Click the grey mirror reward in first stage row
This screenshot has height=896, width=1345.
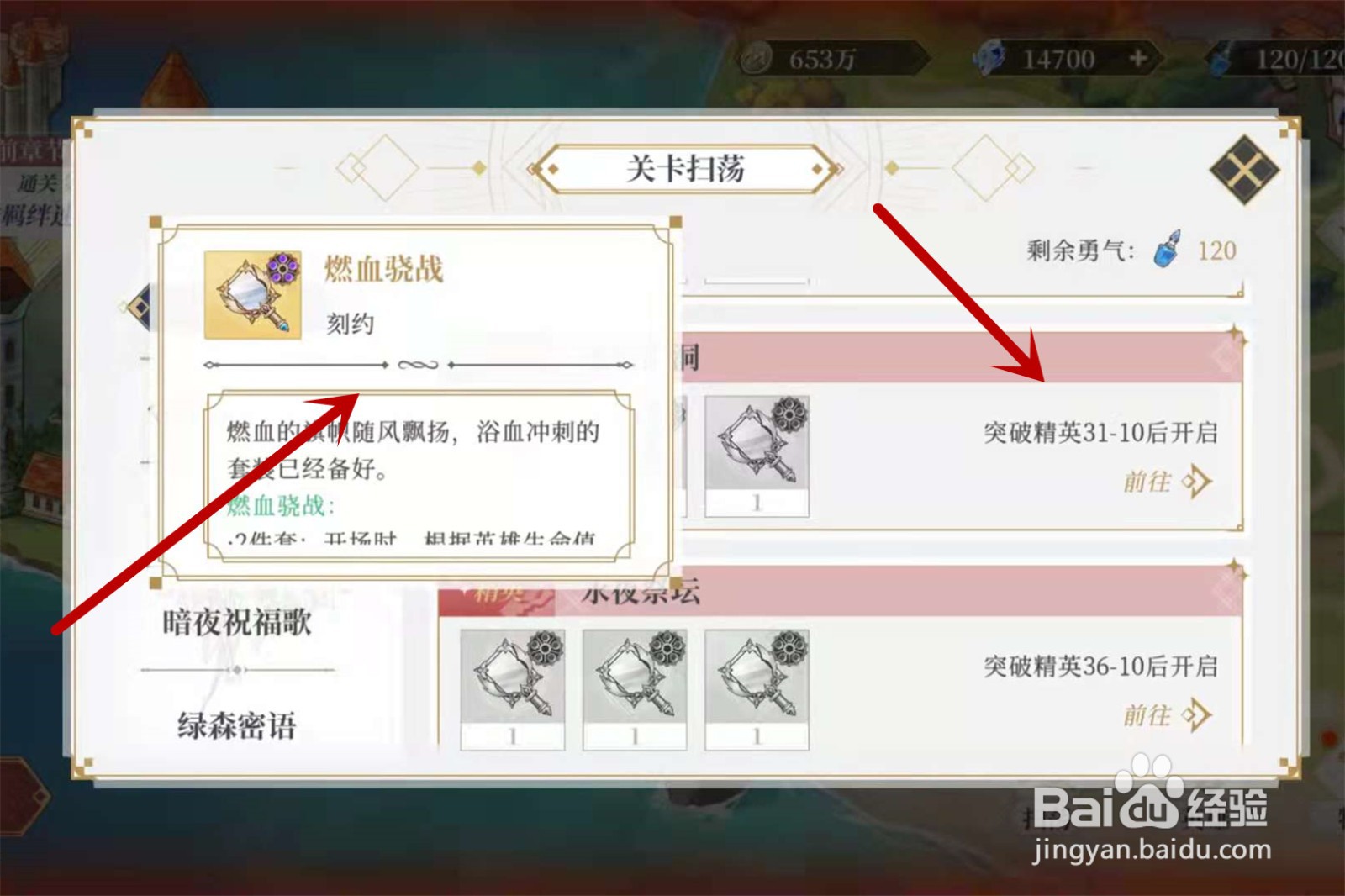757,456
